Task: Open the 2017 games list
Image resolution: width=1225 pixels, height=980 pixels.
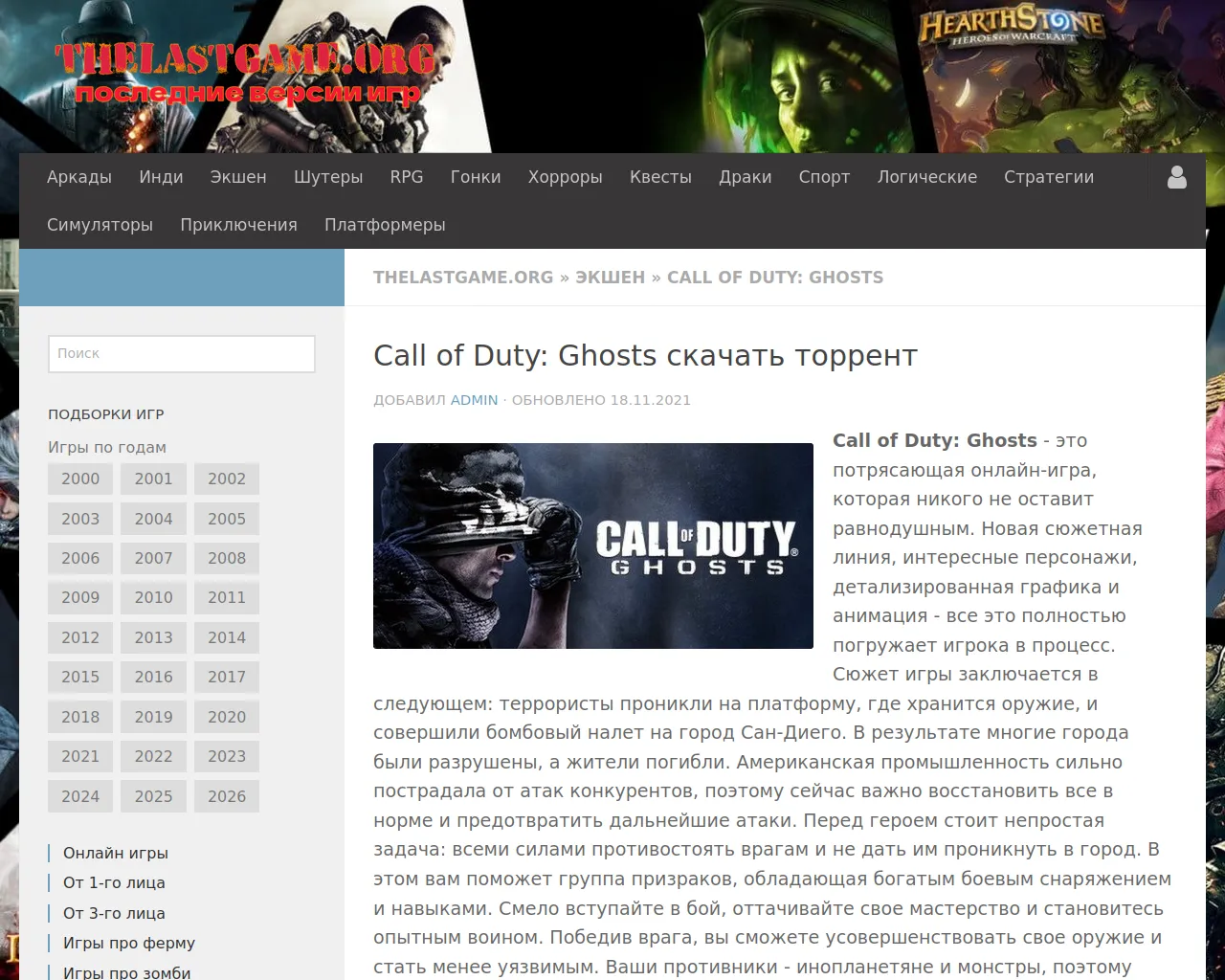Action: [227, 678]
